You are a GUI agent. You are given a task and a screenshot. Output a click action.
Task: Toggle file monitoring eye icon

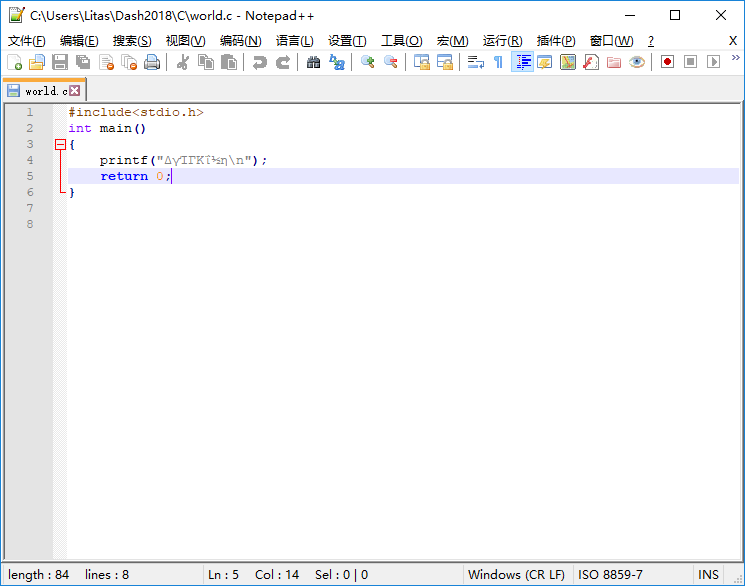637,62
